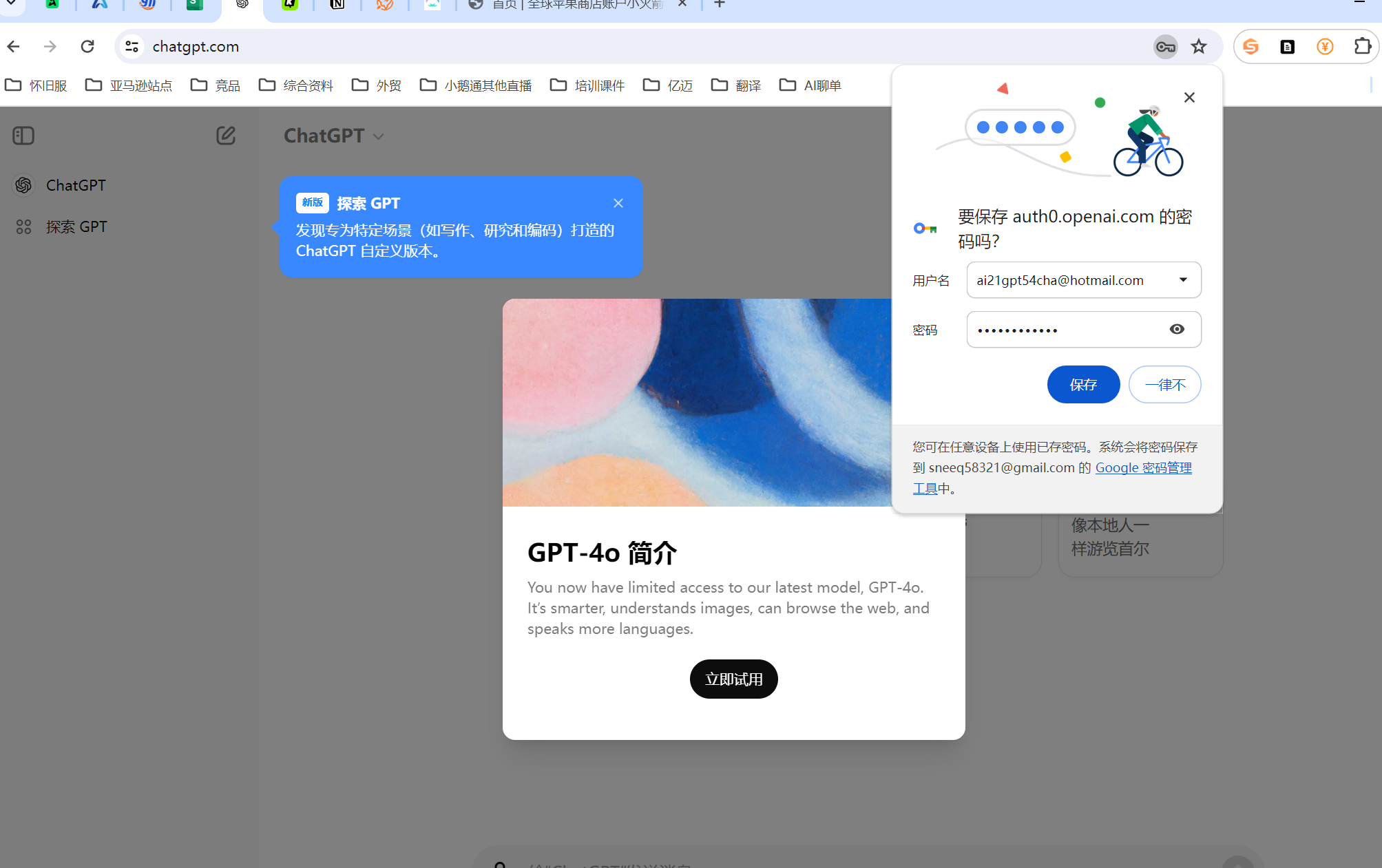Viewport: 1382px width, 868px height.
Task: Open a new browser tab
Action: (x=720, y=4)
